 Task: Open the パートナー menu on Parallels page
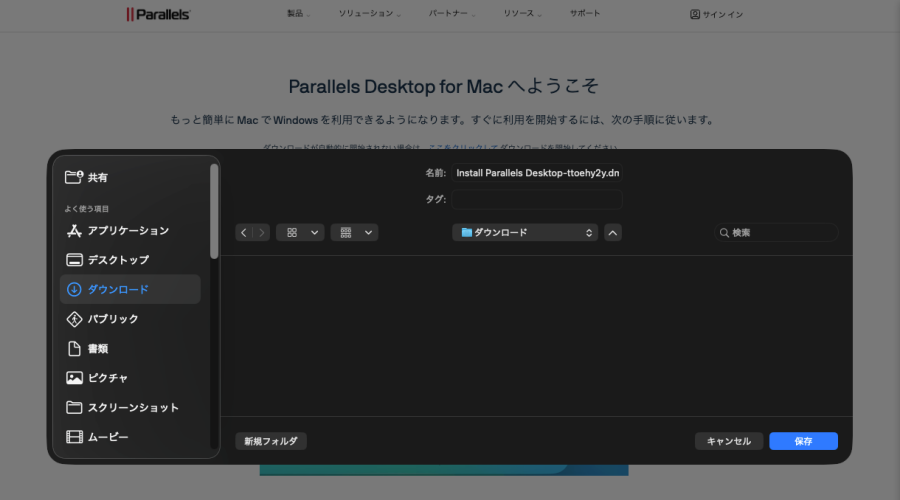[452, 13]
